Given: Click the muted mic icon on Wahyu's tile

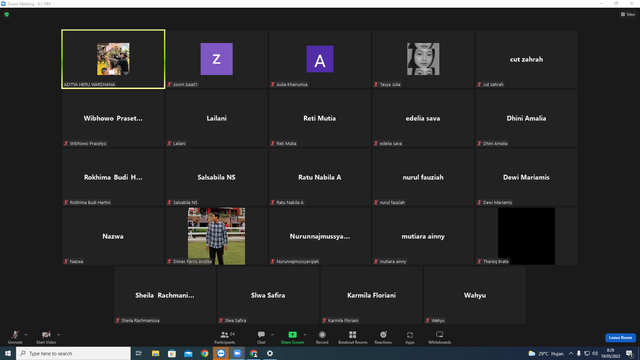Looking at the screenshot, I should coord(427,320).
